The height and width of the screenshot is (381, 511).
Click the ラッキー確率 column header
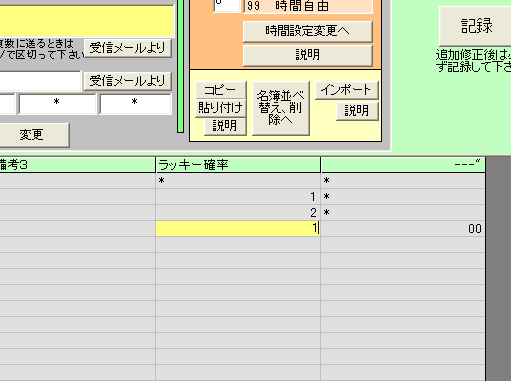pos(238,165)
